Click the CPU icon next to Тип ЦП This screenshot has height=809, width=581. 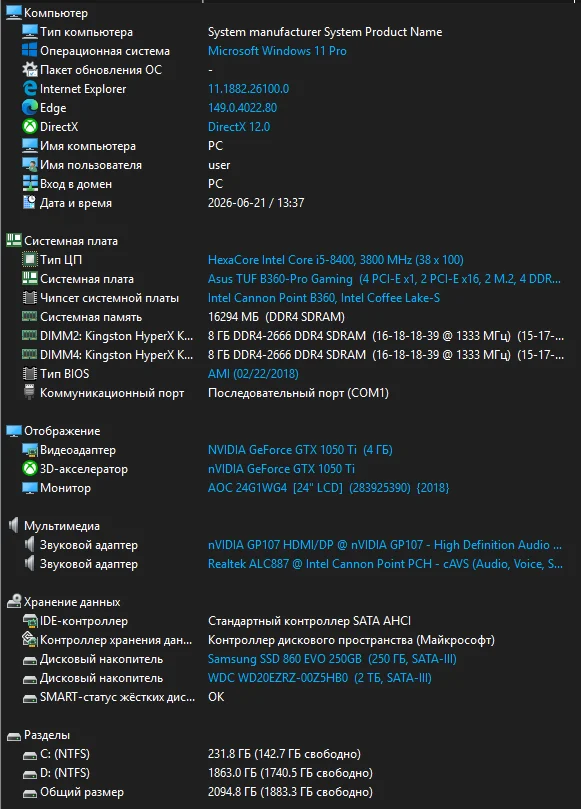tap(29, 260)
